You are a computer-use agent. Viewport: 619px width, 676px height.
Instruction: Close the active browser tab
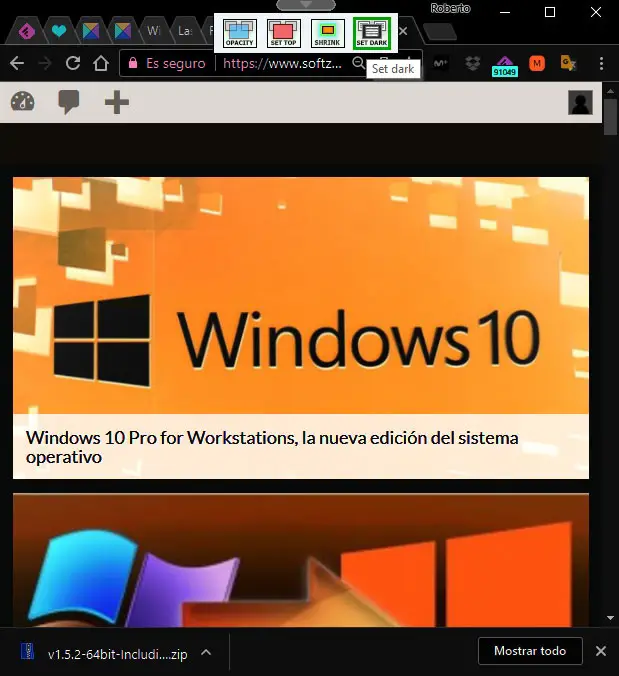coord(403,31)
